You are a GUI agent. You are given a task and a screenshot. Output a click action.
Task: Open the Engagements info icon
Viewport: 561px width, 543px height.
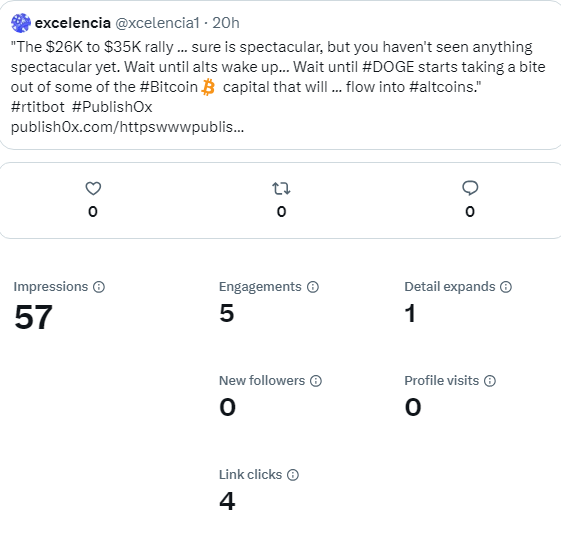click(x=313, y=287)
